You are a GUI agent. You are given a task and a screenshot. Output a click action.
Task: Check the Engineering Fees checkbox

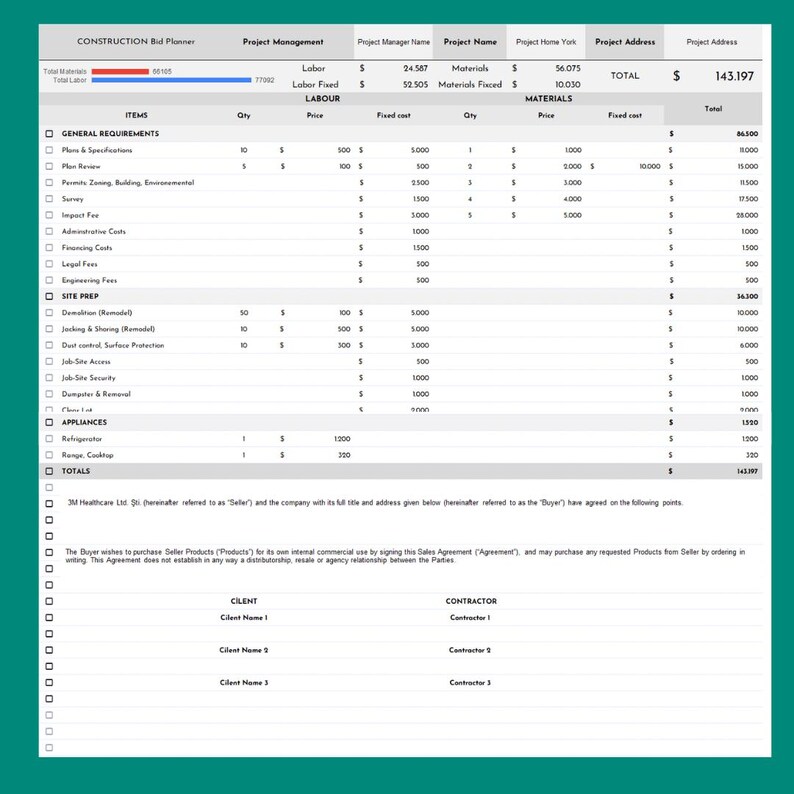click(49, 280)
